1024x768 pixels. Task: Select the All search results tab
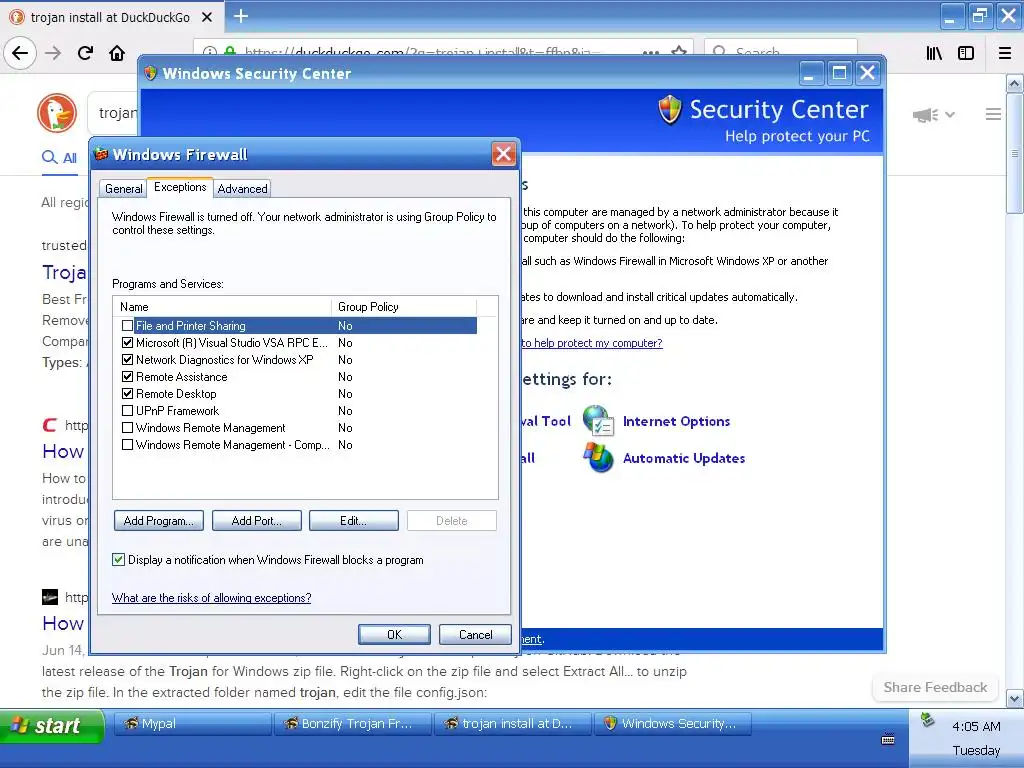pyautogui.click(x=59, y=157)
